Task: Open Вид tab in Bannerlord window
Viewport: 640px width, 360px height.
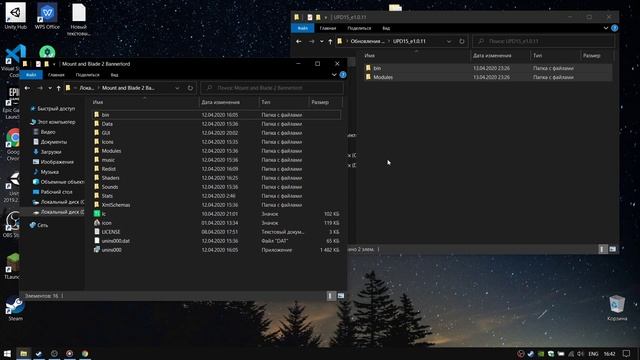Action: [x=114, y=75]
